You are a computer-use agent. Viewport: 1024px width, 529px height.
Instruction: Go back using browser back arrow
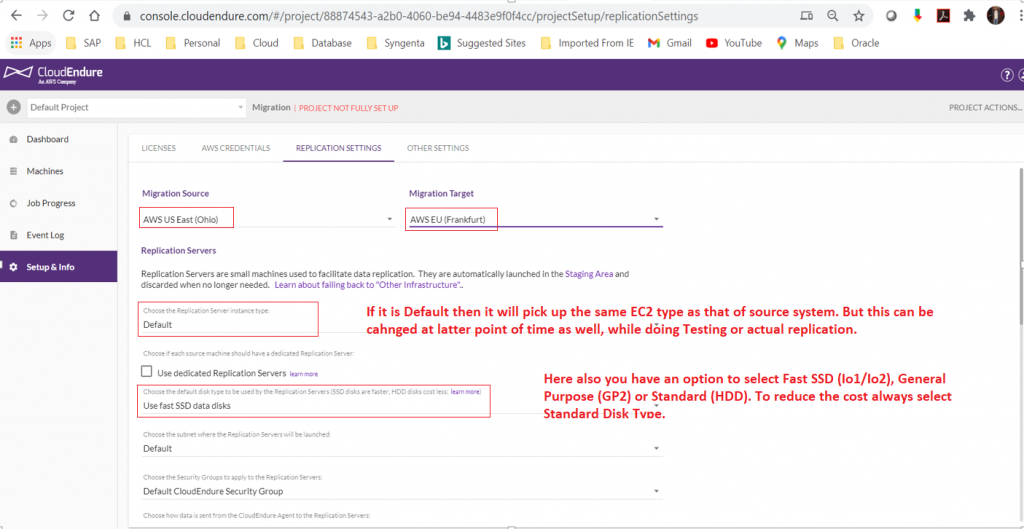click(17, 16)
